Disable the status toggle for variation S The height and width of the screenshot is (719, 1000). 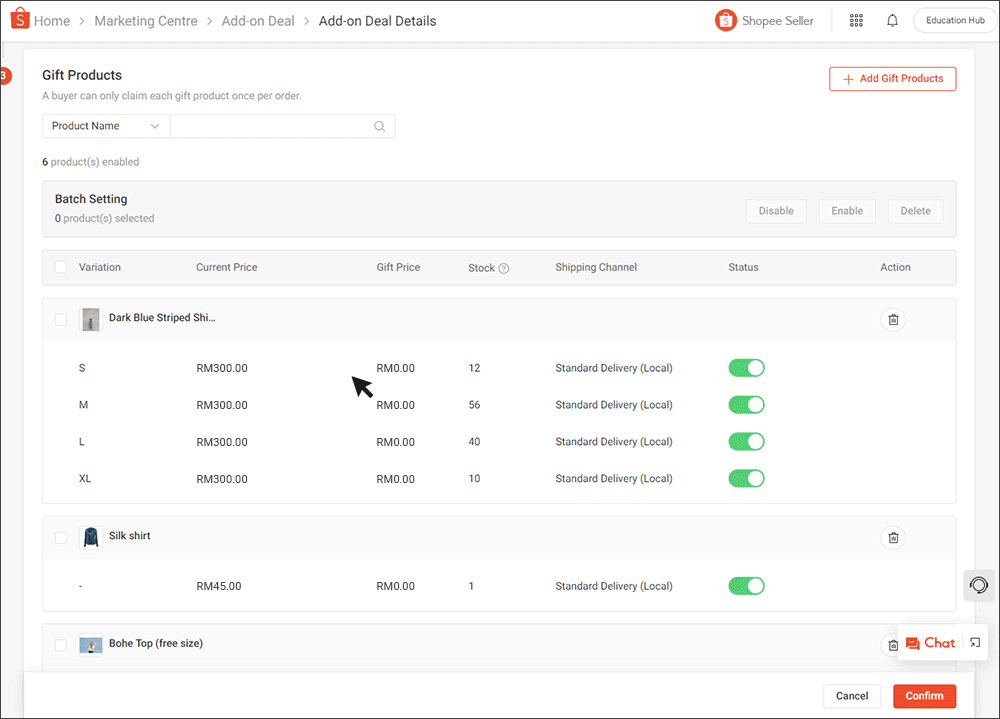pos(746,367)
